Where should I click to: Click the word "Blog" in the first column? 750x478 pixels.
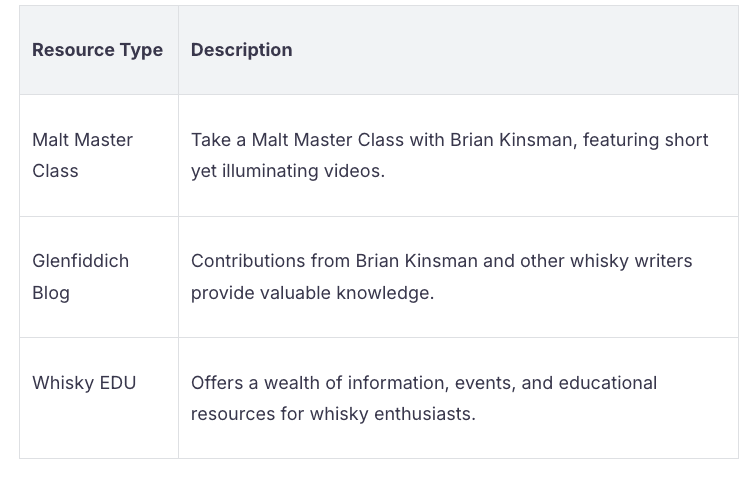pos(51,293)
